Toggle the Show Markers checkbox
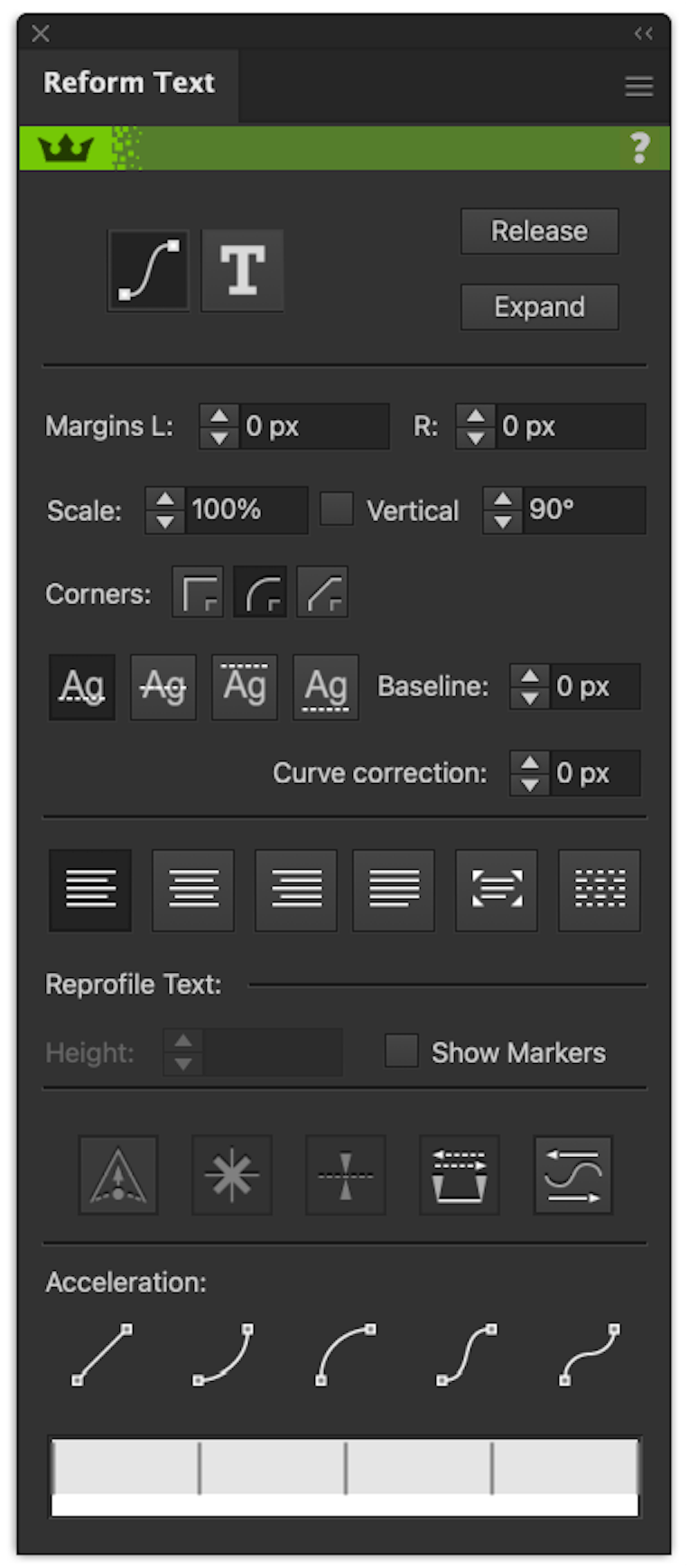The width and height of the screenshot is (688, 1568). [x=402, y=1051]
